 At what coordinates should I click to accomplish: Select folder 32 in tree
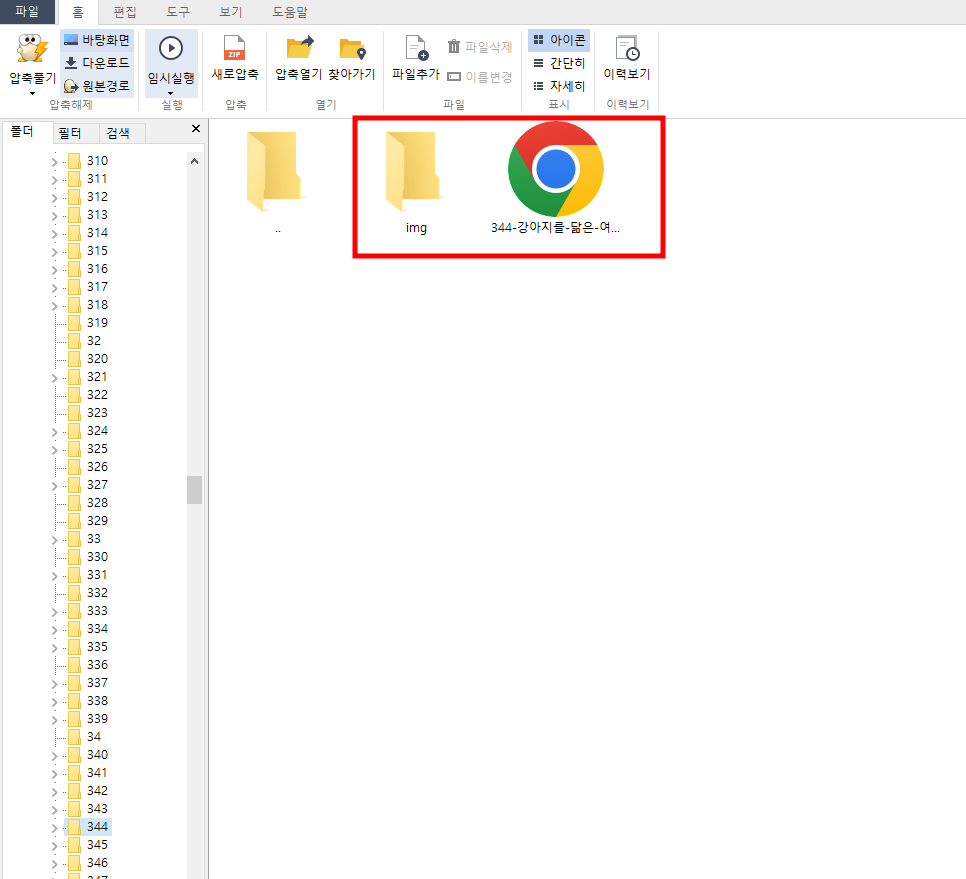tap(94, 341)
